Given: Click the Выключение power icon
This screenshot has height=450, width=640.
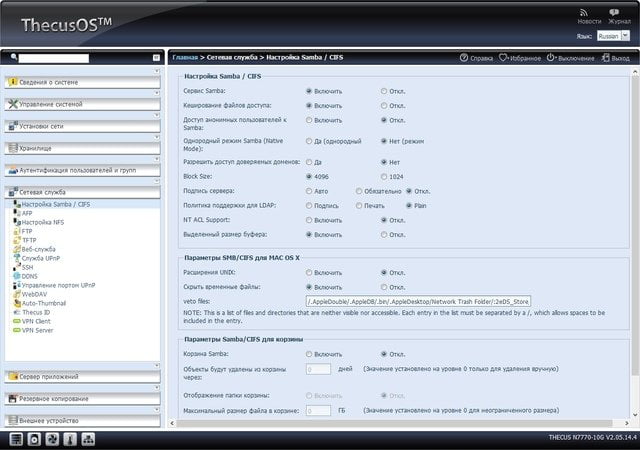Looking at the screenshot, I should point(551,58).
